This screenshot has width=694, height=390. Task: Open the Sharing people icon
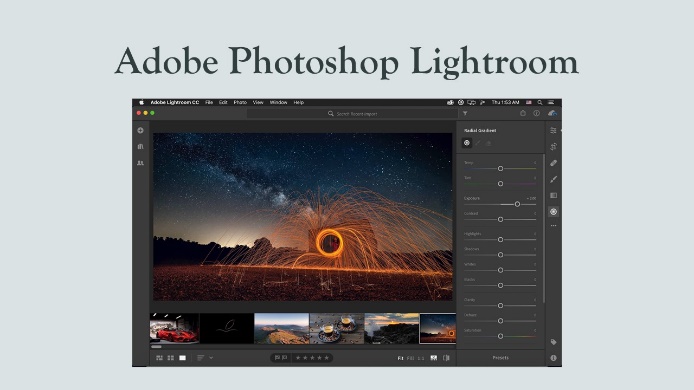(x=140, y=163)
